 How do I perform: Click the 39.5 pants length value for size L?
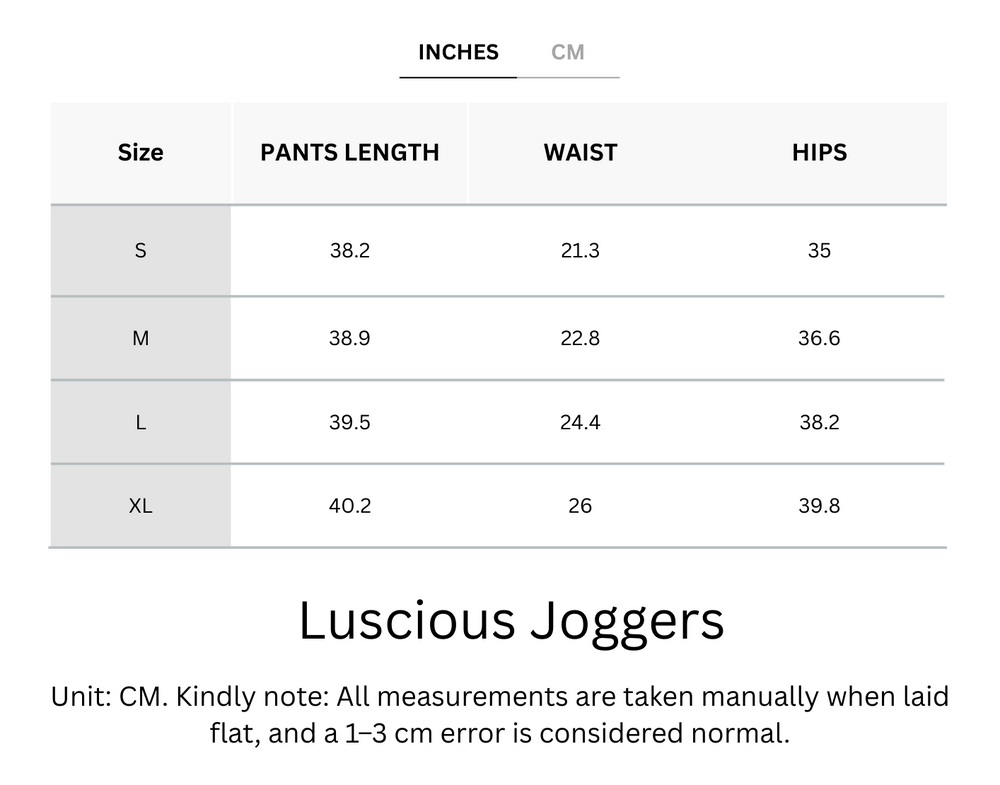click(x=349, y=422)
